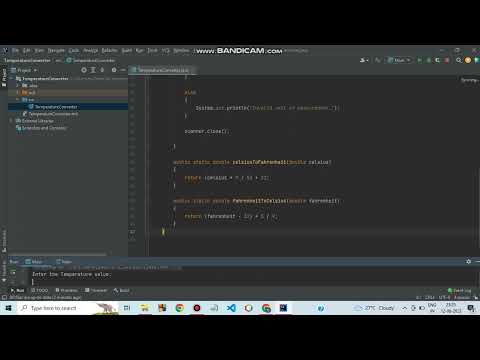Click the Debug bug icon in toolbar
Screen dimensions: 480x360
(428, 60)
